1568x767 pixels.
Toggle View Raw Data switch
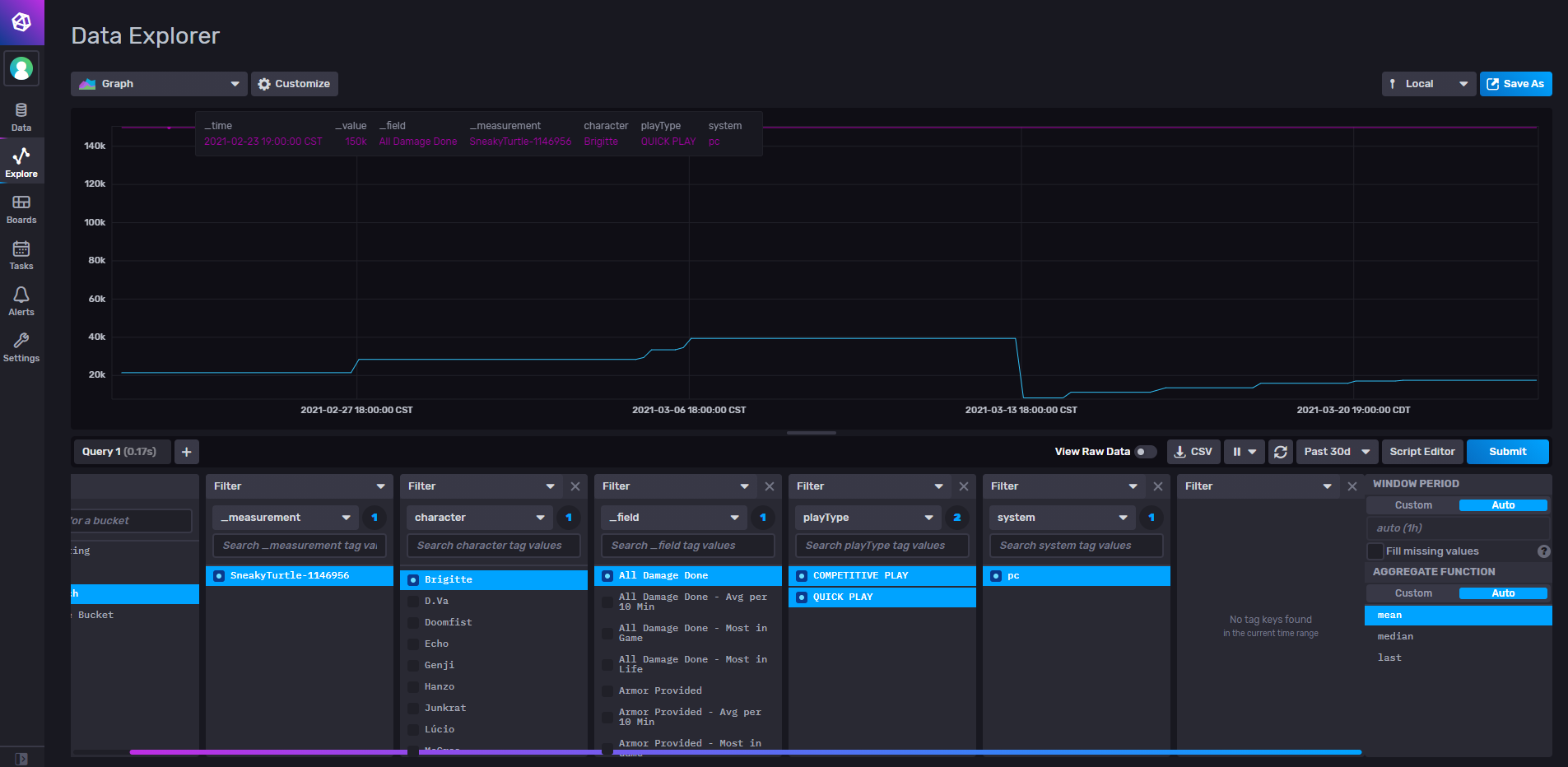pos(1145,452)
